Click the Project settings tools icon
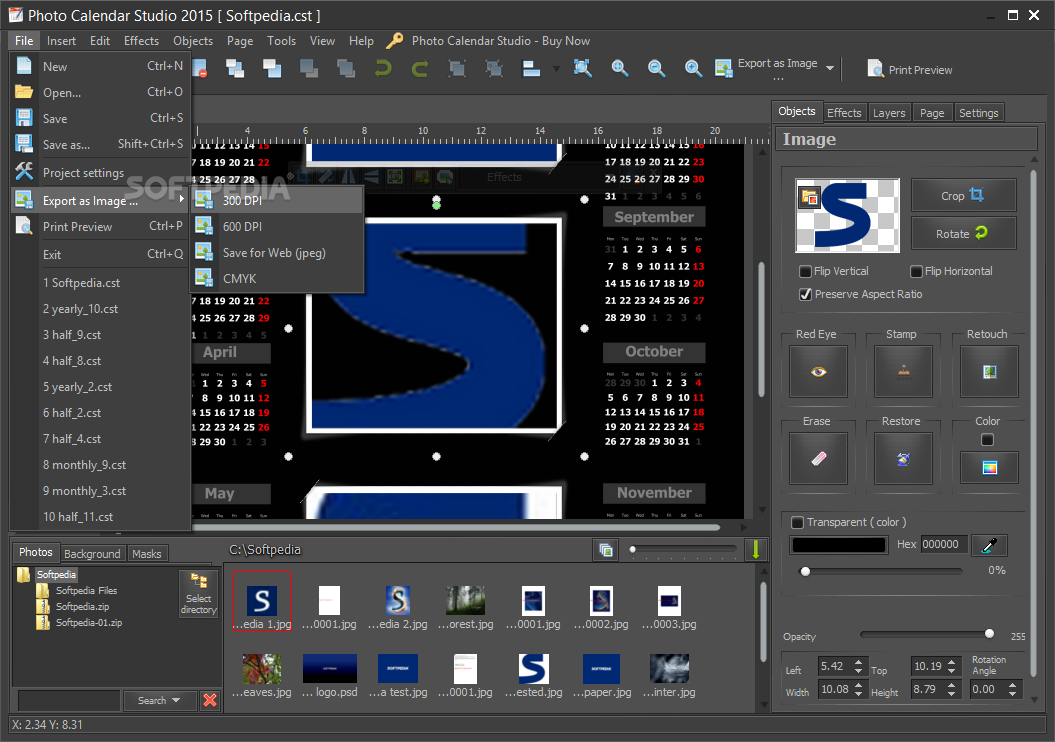The height and width of the screenshot is (742, 1055). coord(24,172)
